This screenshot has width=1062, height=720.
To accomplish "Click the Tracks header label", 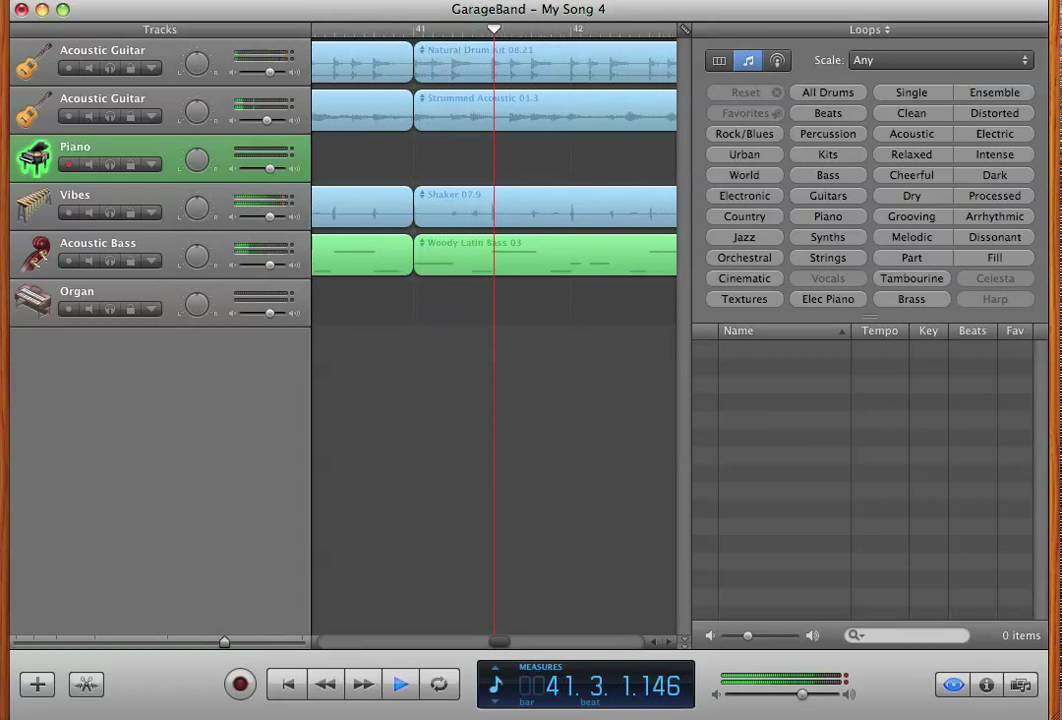I will click(160, 30).
